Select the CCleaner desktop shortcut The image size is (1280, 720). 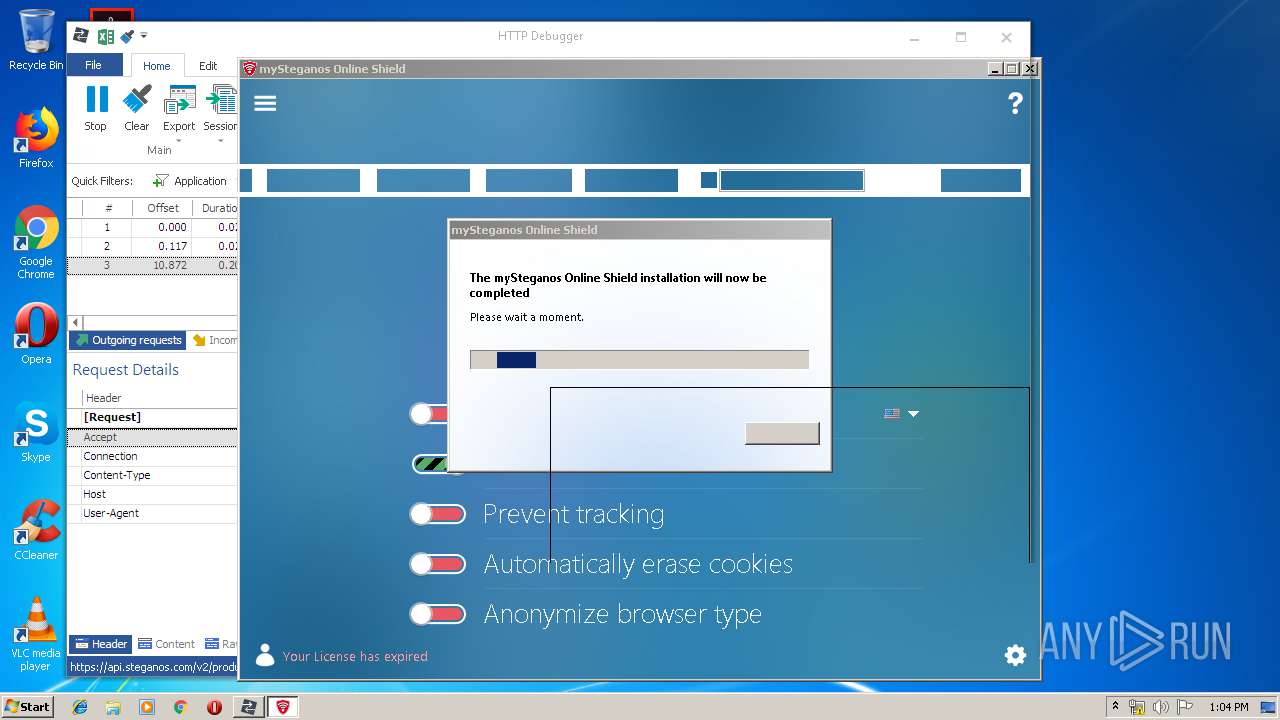[x=36, y=529]
